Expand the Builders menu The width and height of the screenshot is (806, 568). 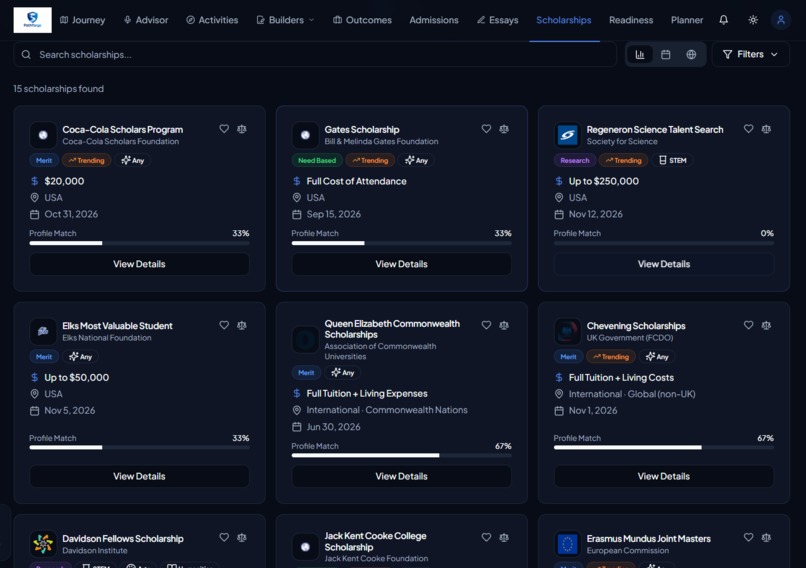pyautogui.click(x=285, y=20)
